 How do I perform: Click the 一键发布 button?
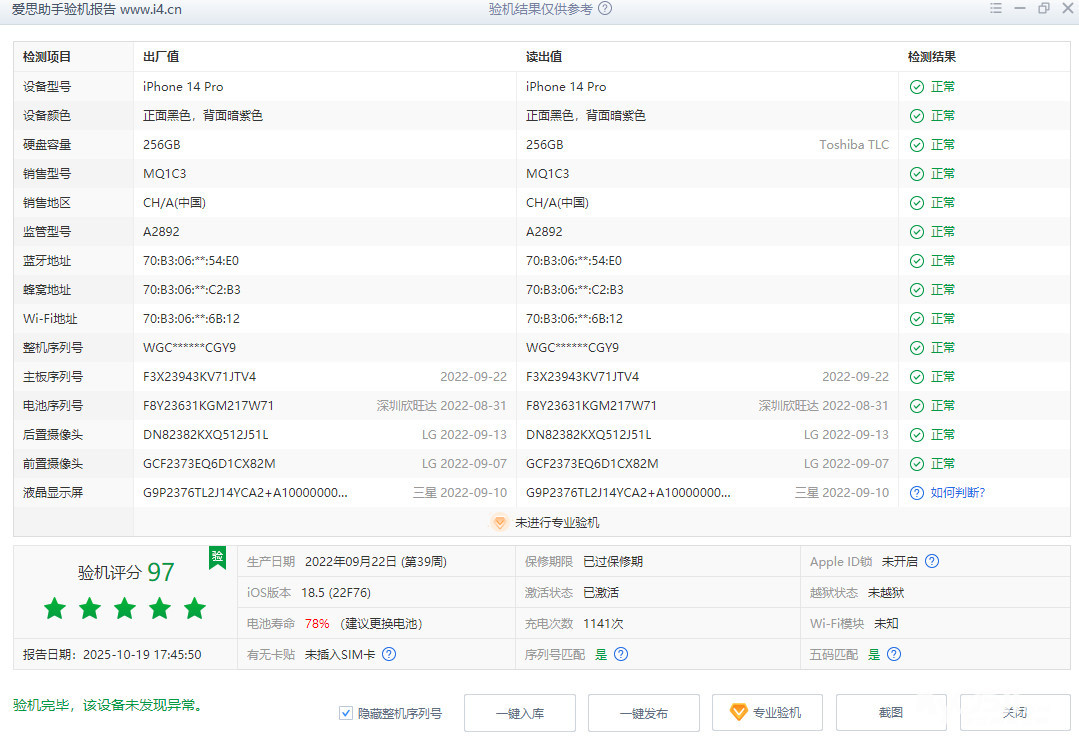pos(643,713)
